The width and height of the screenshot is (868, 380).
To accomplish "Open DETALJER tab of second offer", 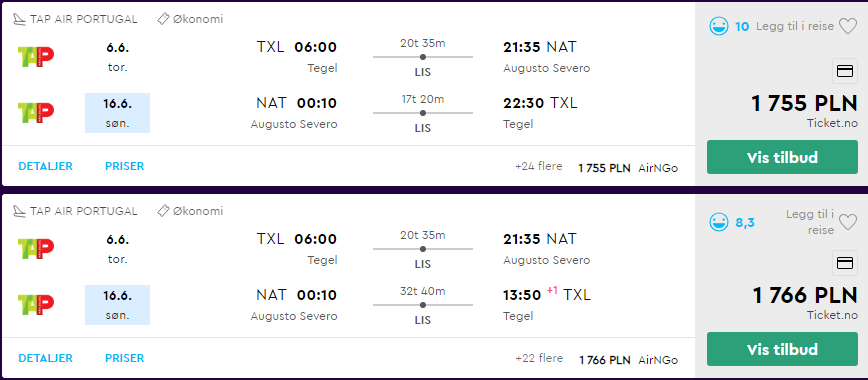I will click(x=45, y=358).
